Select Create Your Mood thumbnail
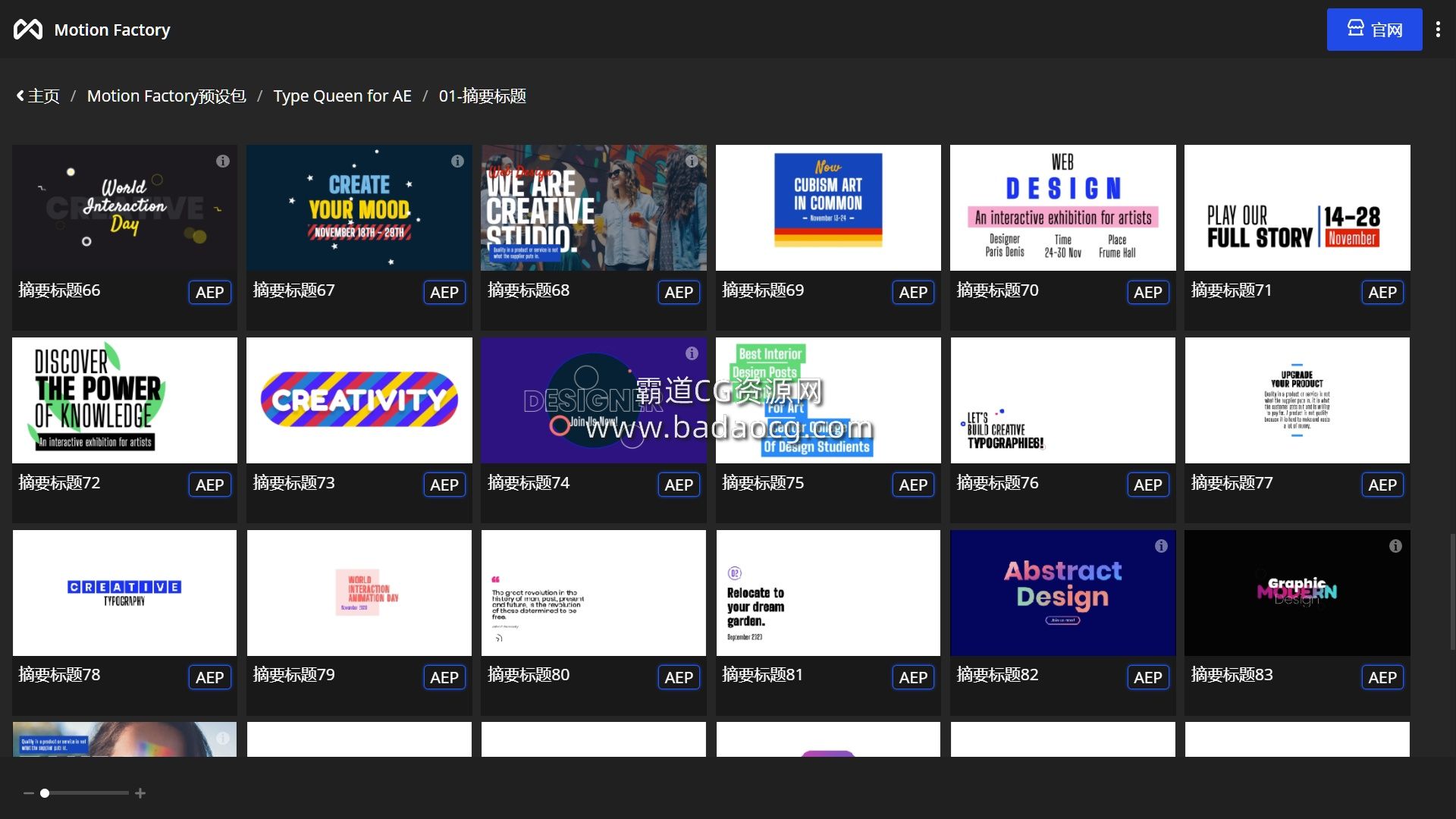 pyautogui.click(x=359, y=208)
